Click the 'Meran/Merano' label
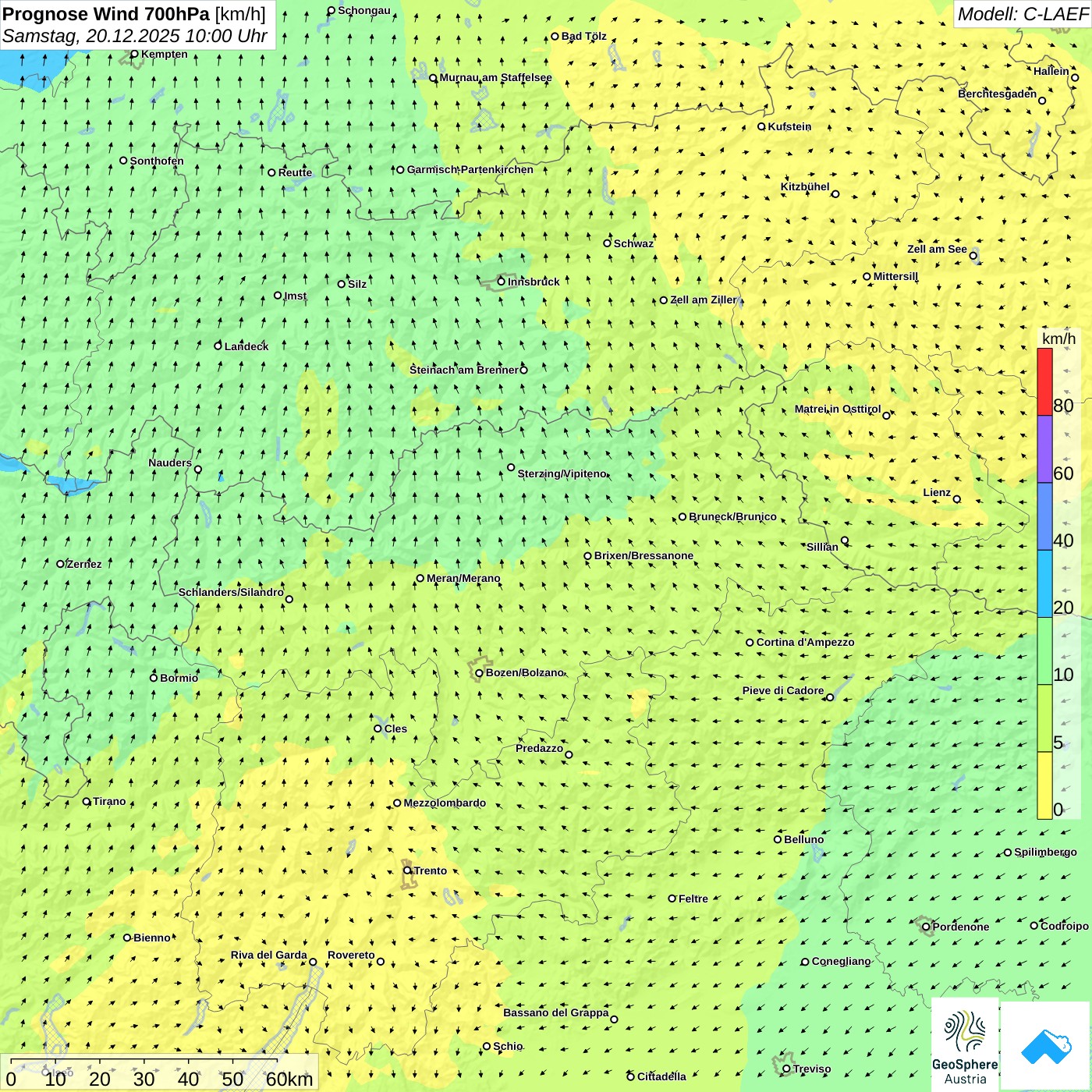The width and height of the screenshot is (1092, 1092). point(463,578)
